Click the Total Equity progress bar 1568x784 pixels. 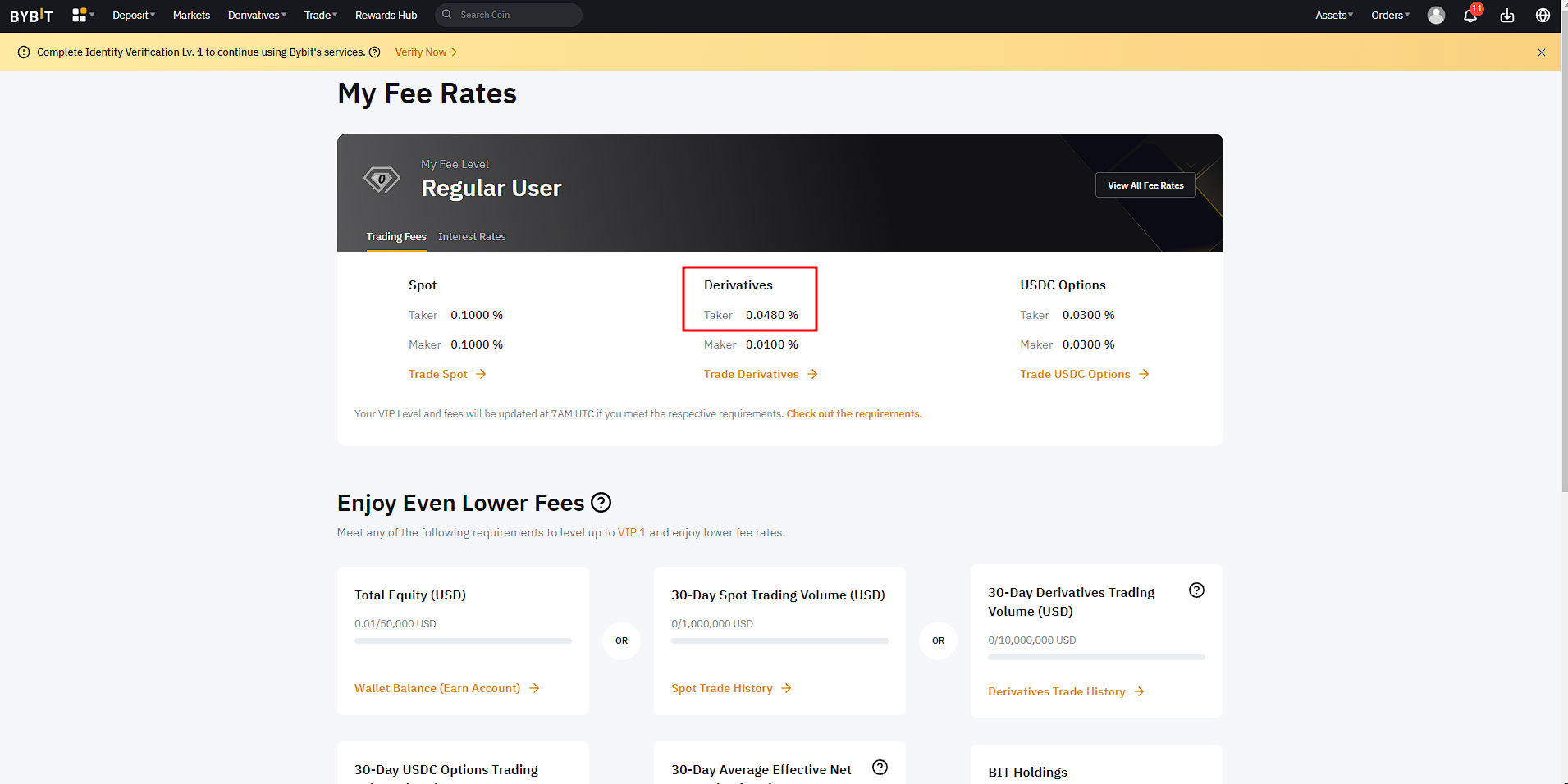[463, 641]
